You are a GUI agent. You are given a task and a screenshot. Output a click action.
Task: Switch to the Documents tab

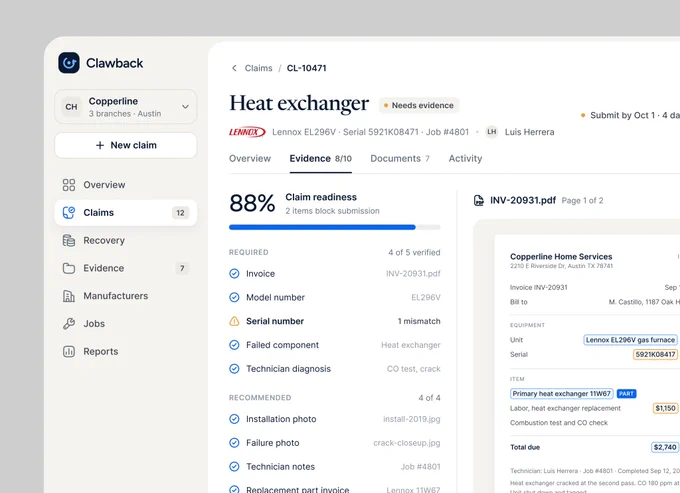click(x=400, y=159)
